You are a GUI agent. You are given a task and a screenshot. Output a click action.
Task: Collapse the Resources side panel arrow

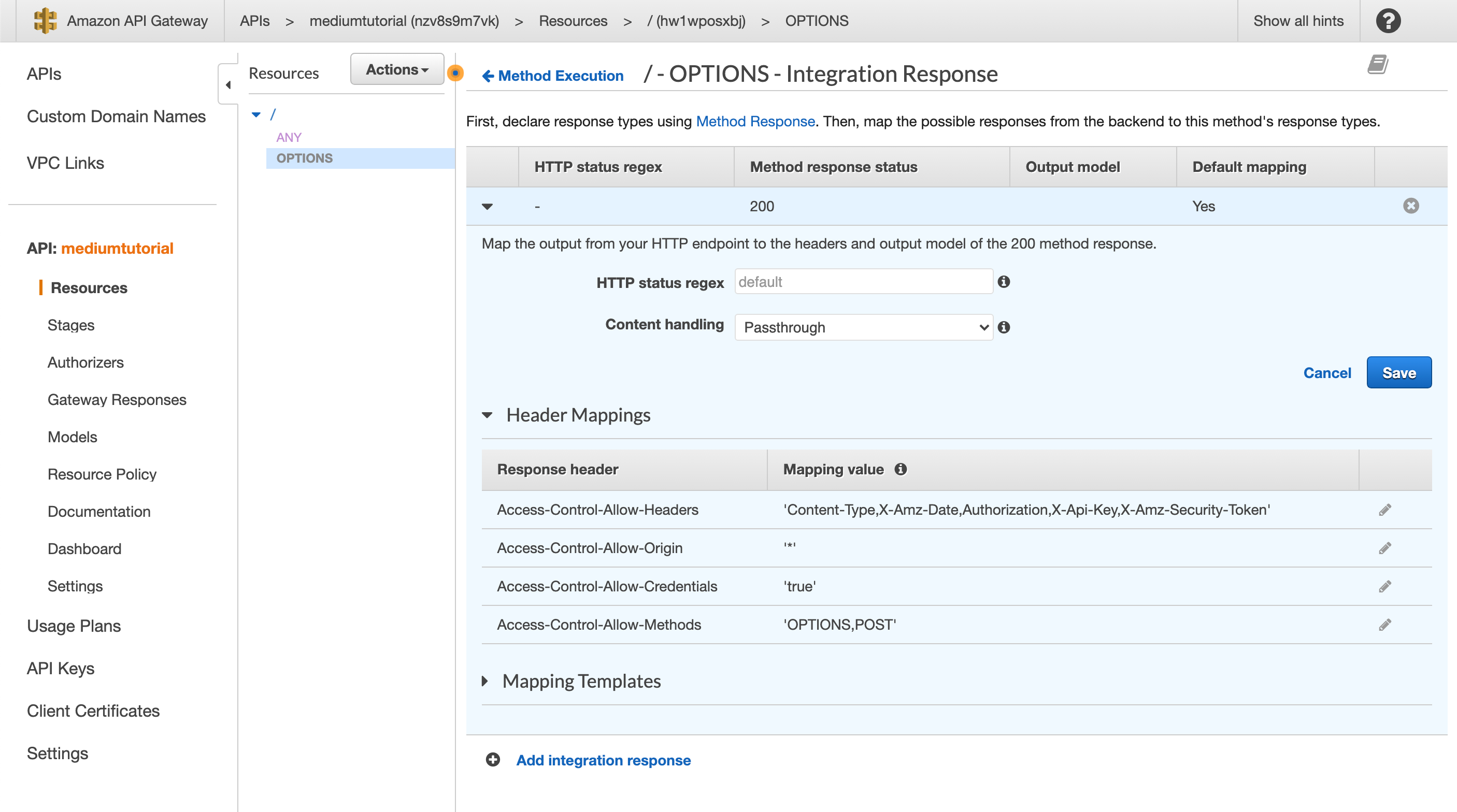click(228, 85)
